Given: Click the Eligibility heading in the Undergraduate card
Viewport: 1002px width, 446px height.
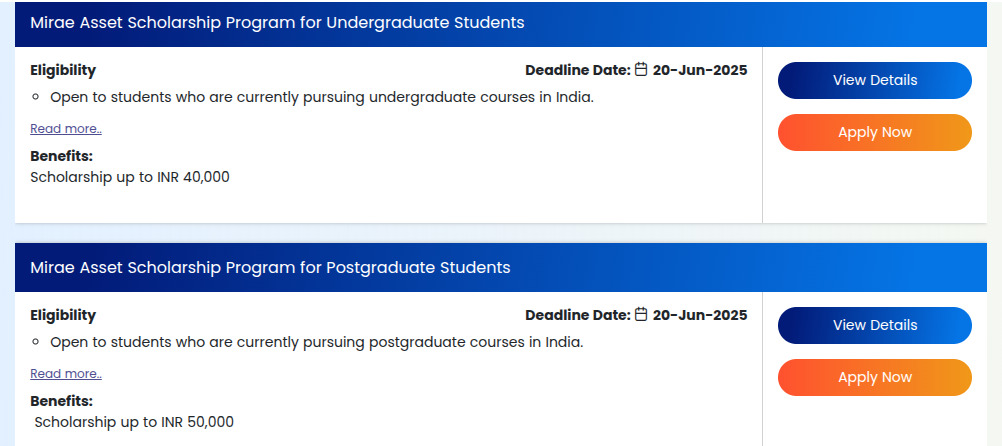Looking at the screenshot, I should tap(63, 70).
